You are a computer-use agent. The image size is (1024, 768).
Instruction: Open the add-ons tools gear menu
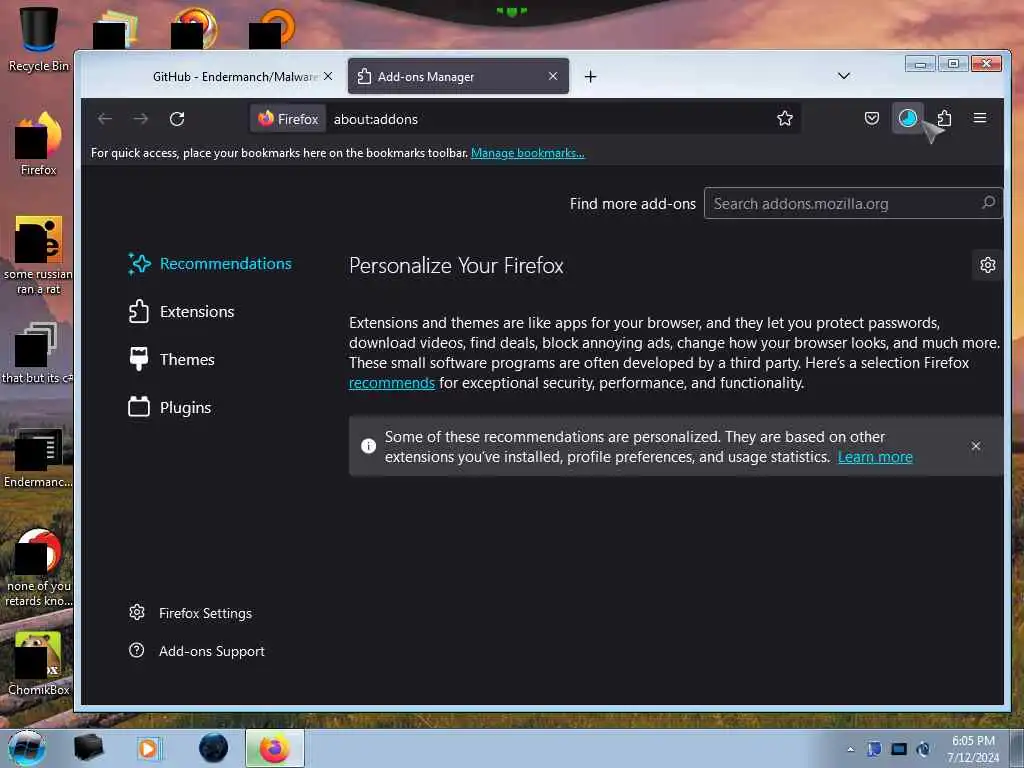[x=987, y=265]
